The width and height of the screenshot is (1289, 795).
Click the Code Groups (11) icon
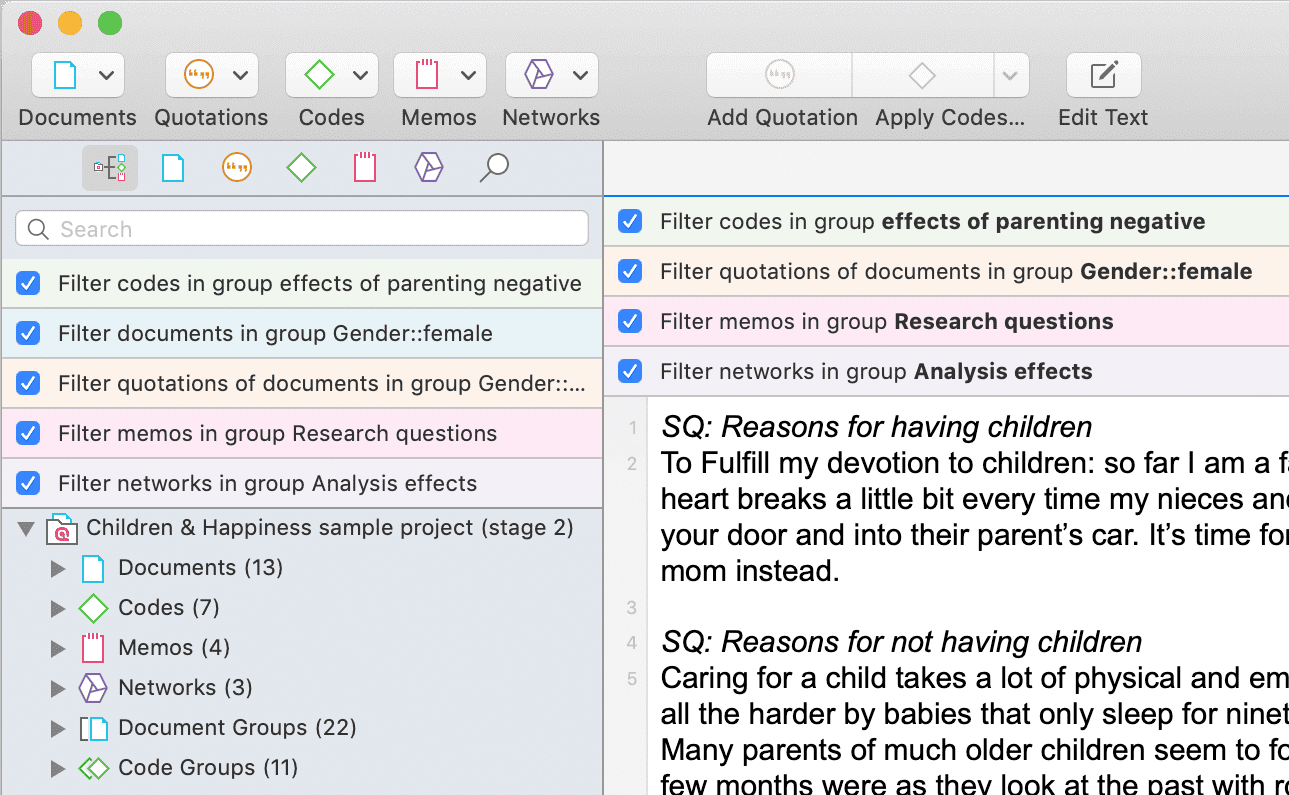pyautogui.click(x=93, y=768)
